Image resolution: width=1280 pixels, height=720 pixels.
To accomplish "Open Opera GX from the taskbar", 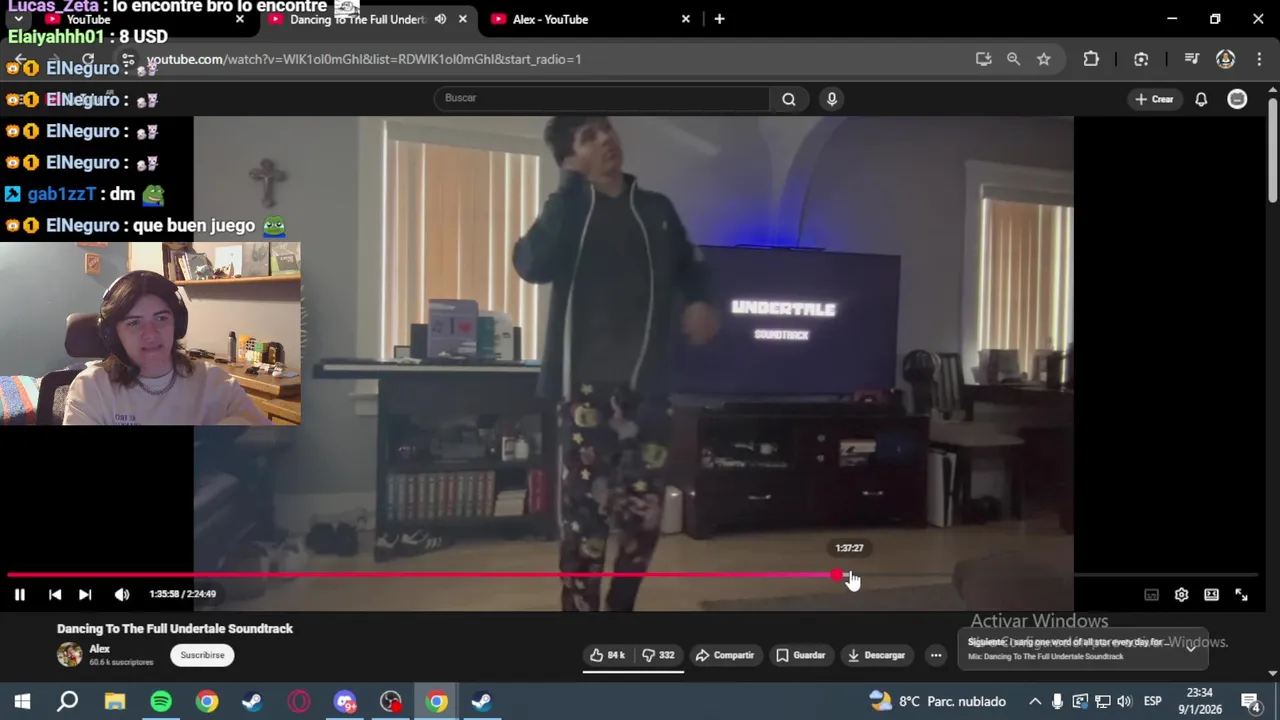I will coord(299,701).
